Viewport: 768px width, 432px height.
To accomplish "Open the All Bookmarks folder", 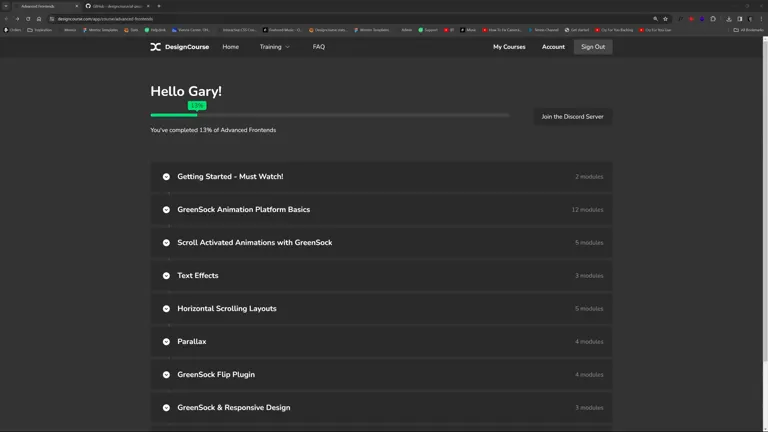I will (748, 30).
